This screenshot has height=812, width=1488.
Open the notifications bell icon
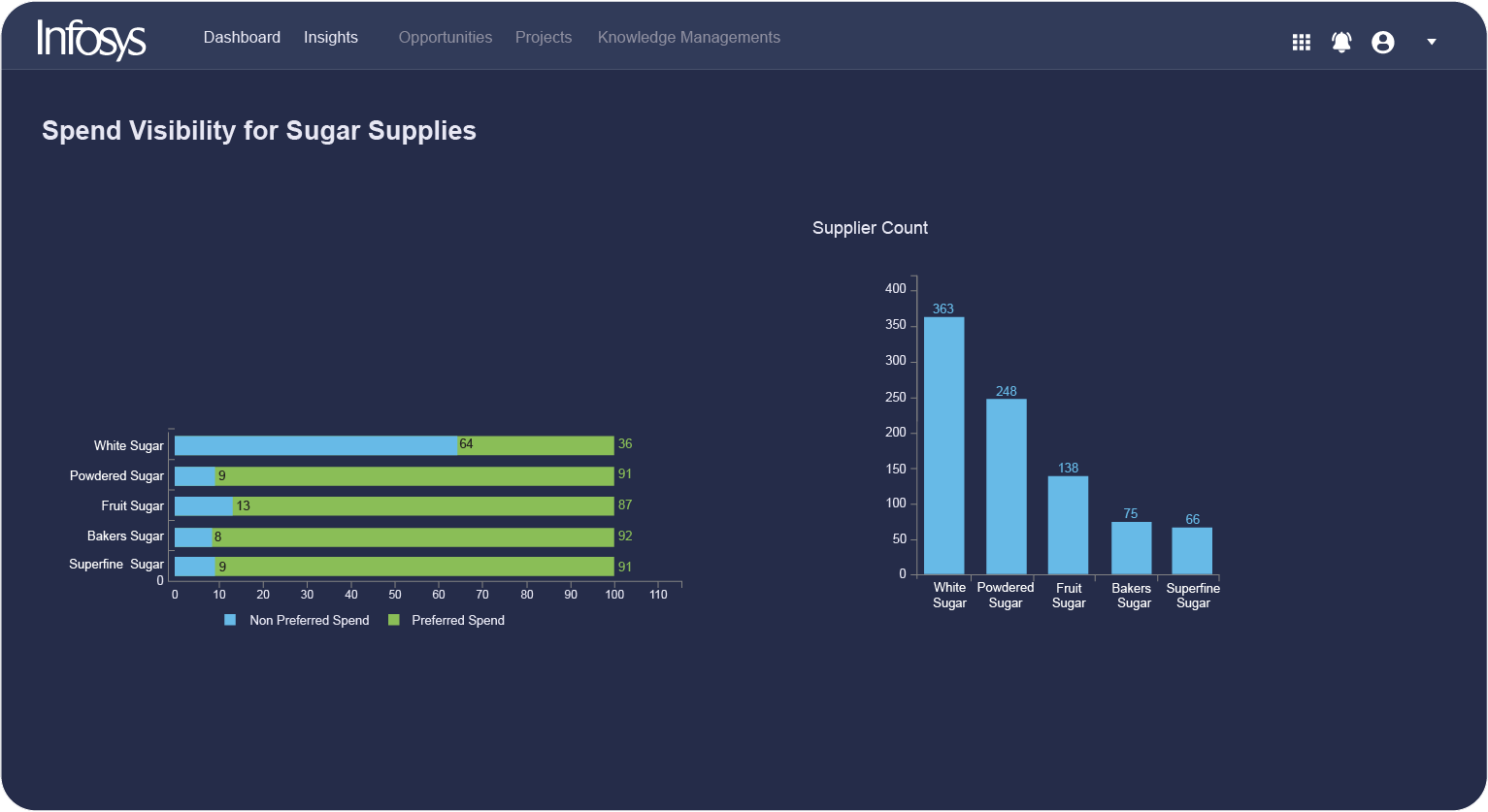pyautogui.click(x=1341, y=42)
